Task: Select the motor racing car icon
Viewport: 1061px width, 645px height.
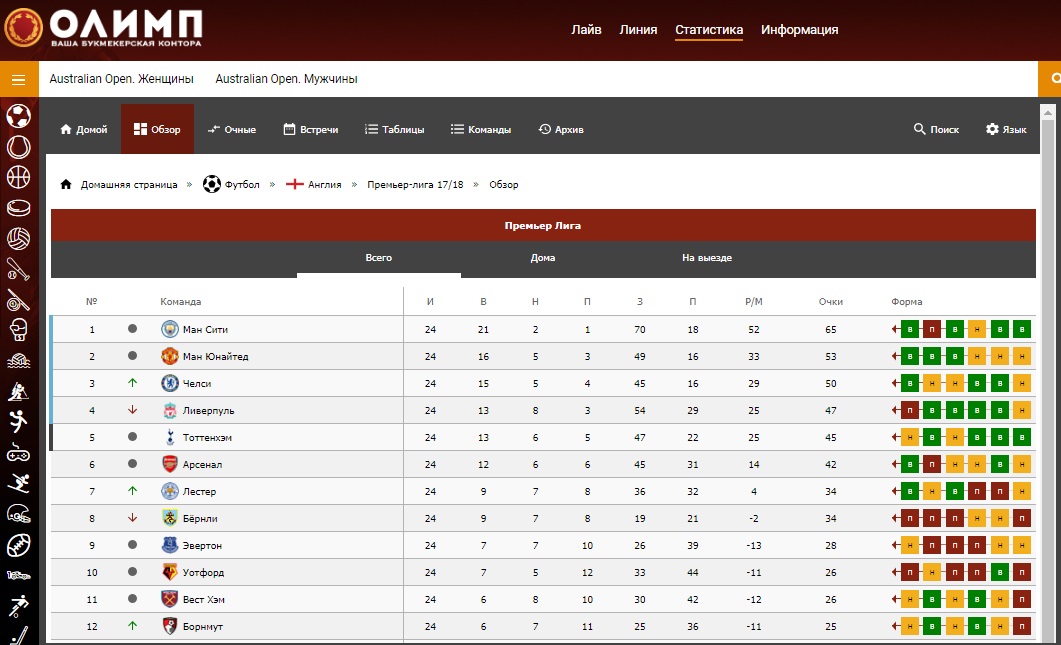Action: [x=18, y=575]
